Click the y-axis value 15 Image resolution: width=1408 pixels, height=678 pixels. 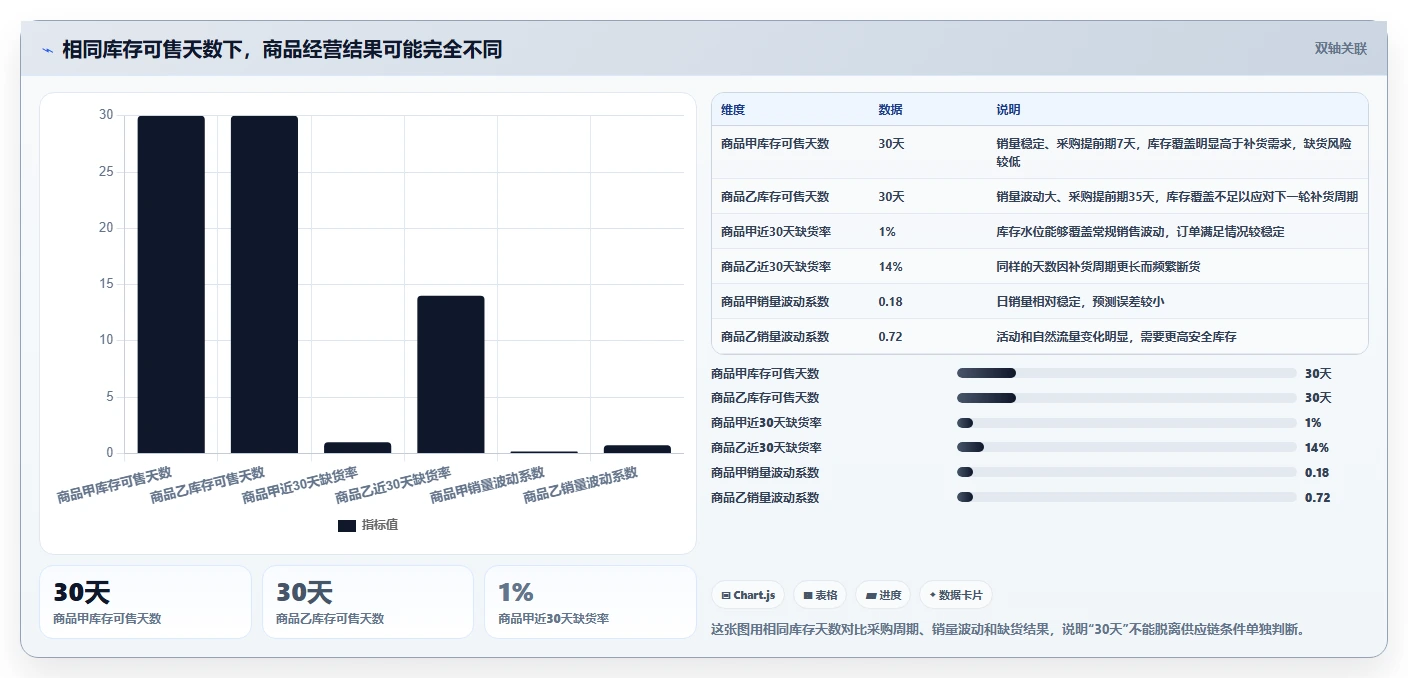[x=106, y=285]
